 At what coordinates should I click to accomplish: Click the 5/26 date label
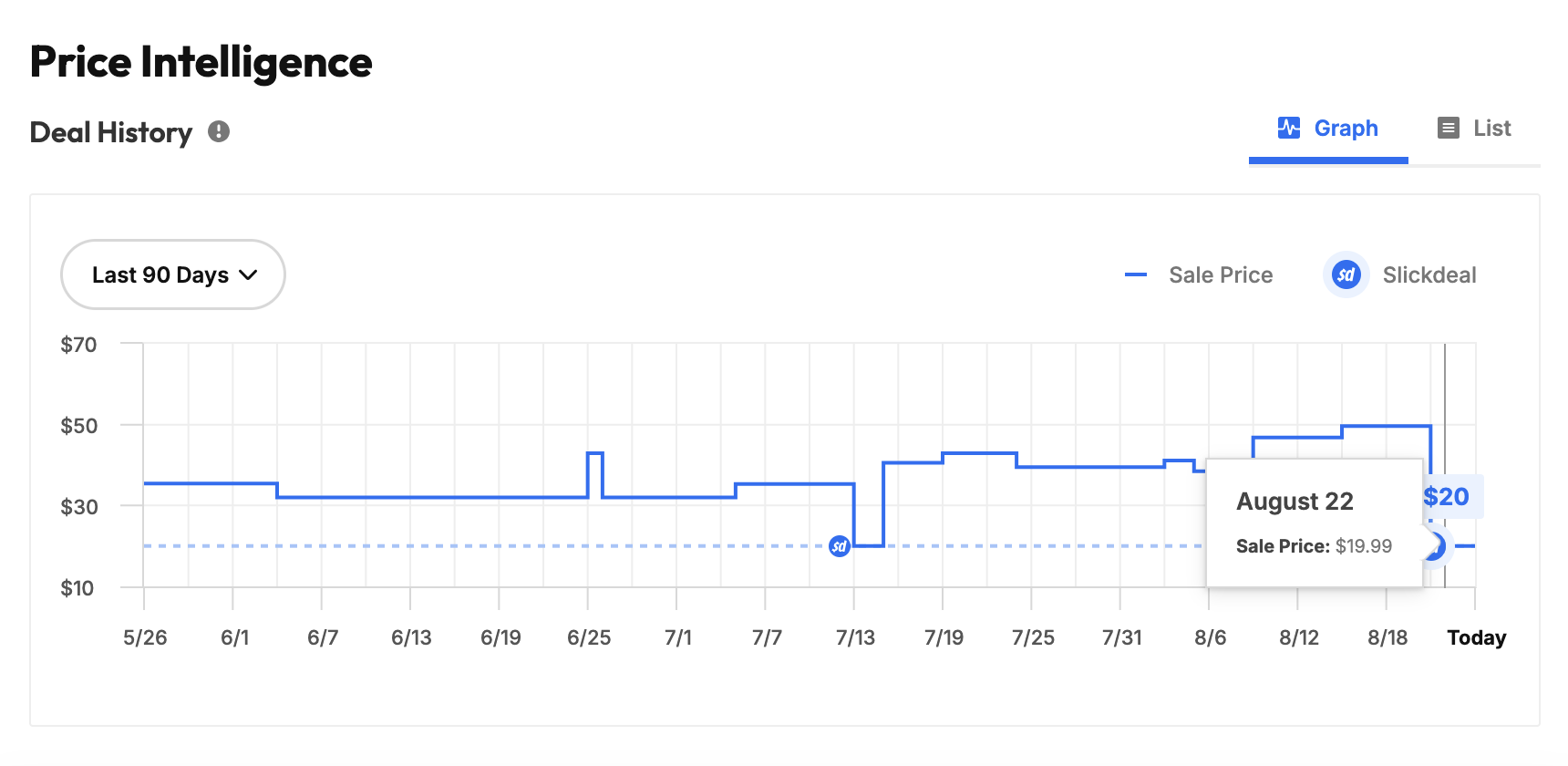[x=145, y=637]
